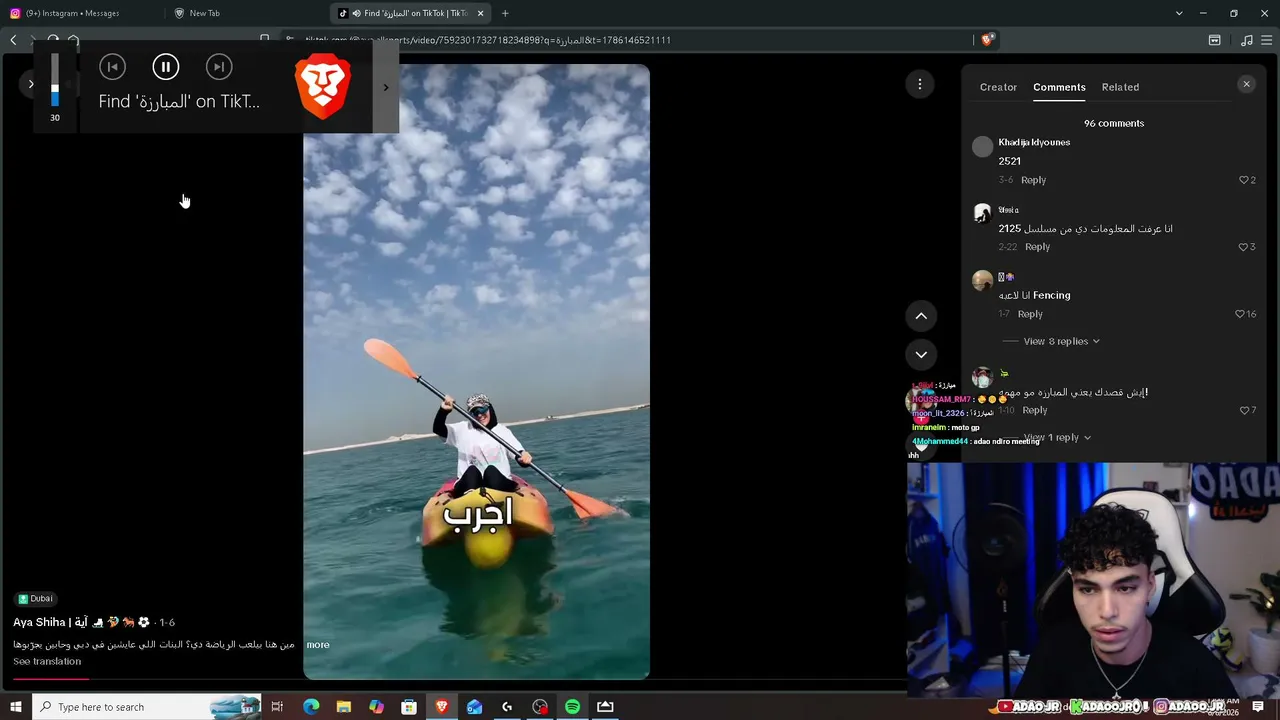This screenshot has height=720, width=1280.
Task: Open the media control music-note icon
Action: [x=1246, y=40]
